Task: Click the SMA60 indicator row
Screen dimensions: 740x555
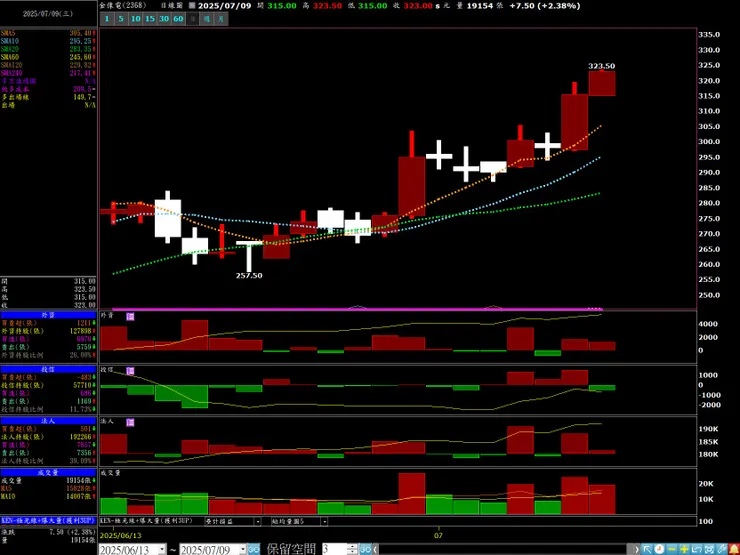Action: 48,57
